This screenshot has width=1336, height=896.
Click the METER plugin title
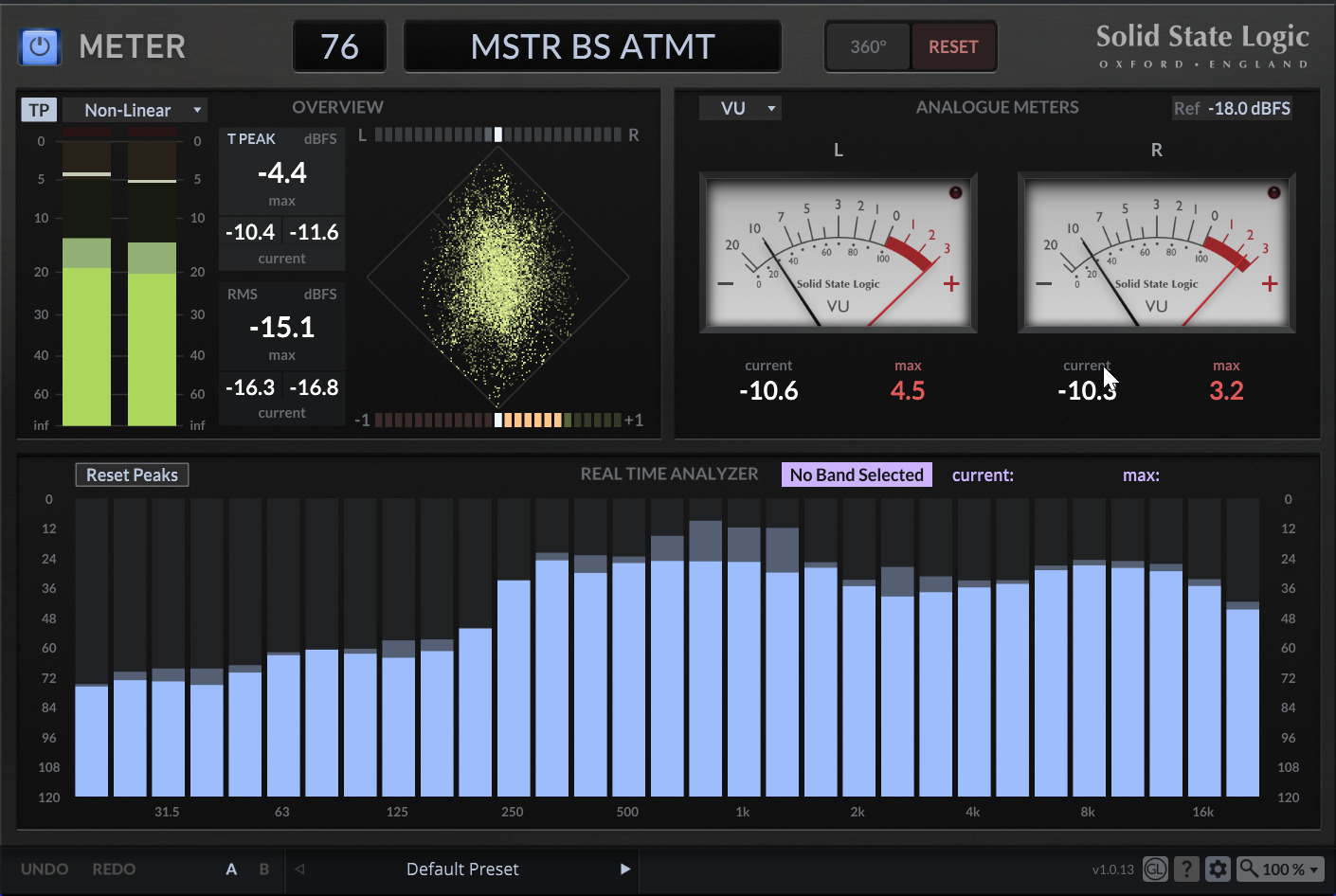click(x=132, y=46)
